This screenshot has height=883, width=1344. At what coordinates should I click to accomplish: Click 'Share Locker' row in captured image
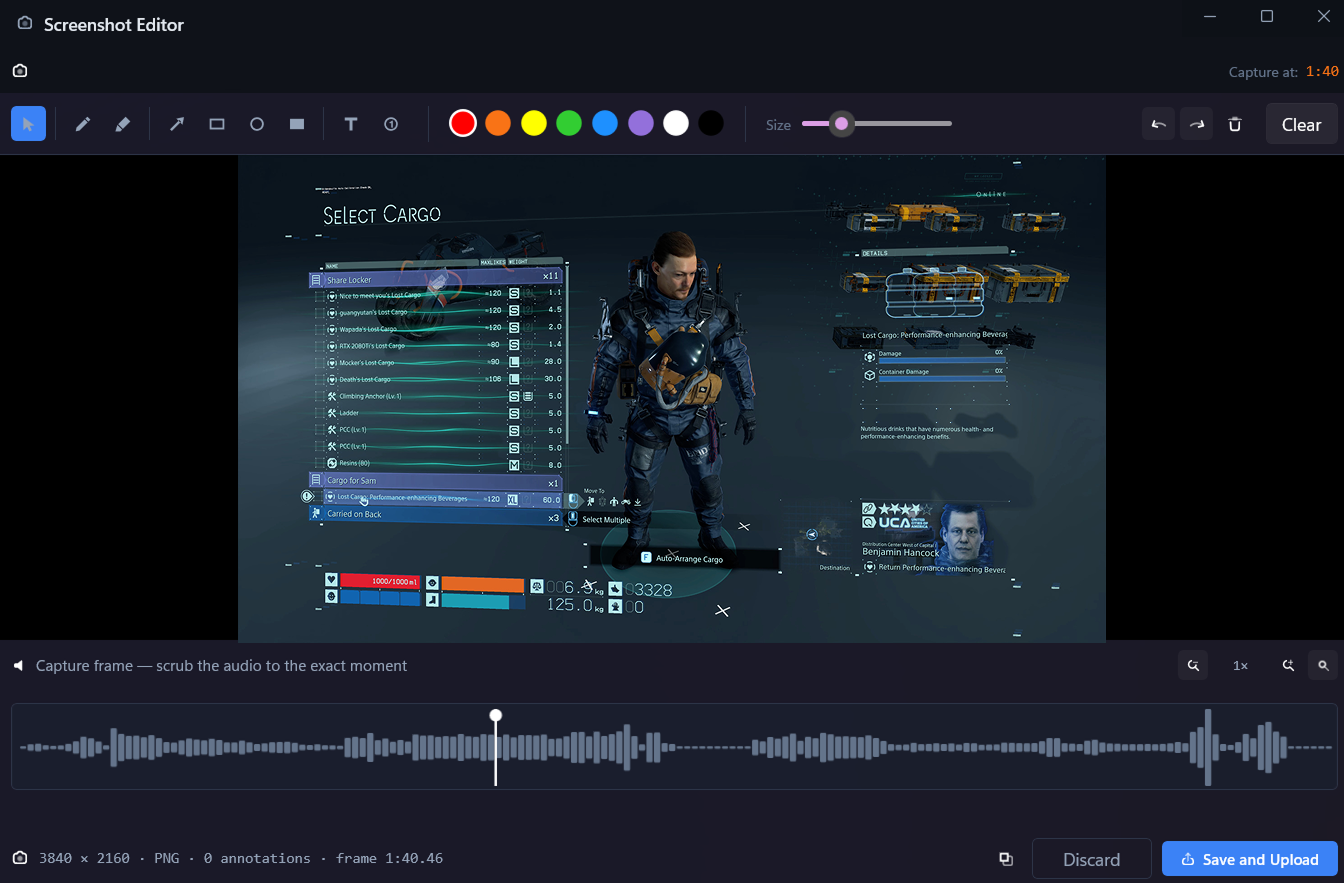[x=436, y=280]
